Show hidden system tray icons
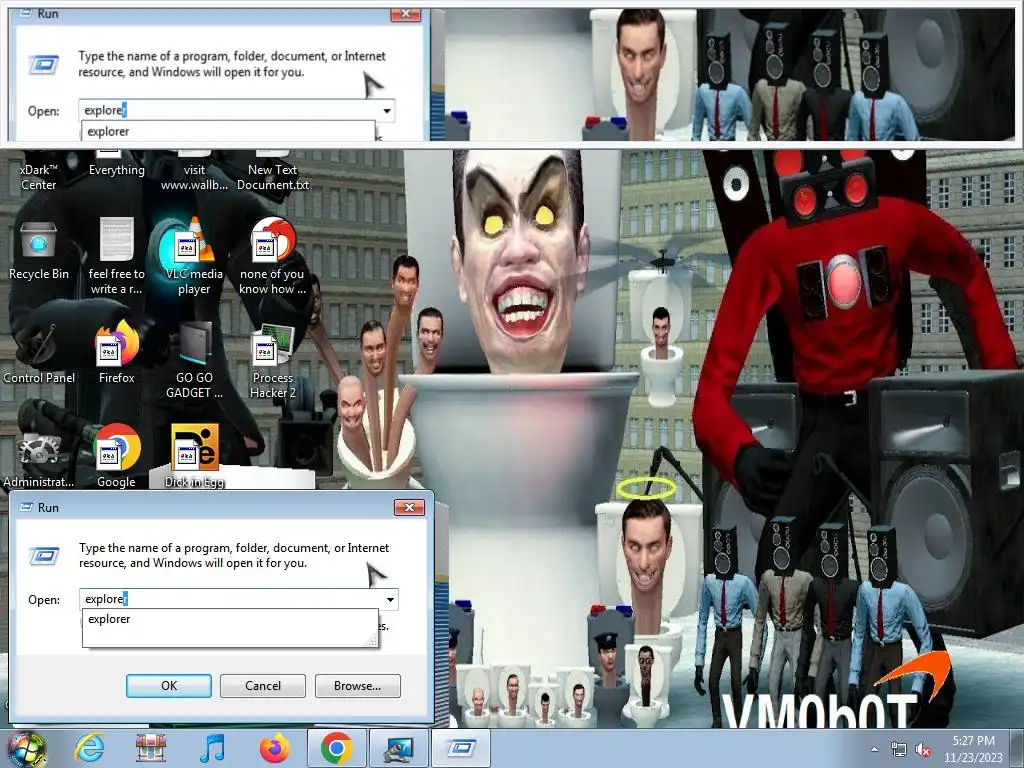Viewport: 1024px width, 768px height. coord(874,749)
